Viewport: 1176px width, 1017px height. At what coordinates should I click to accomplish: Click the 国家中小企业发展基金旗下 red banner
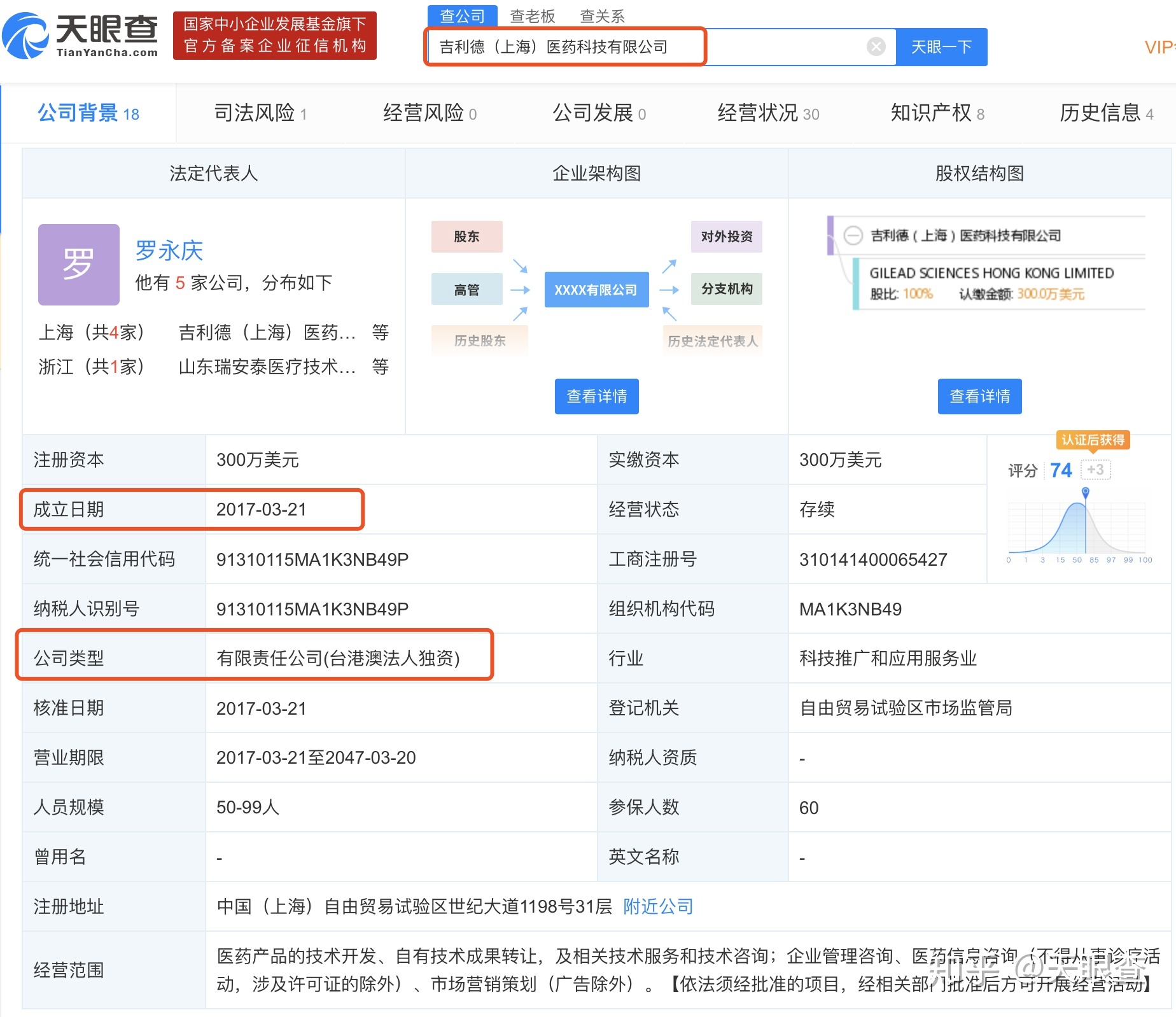click(x=275, y=35)
